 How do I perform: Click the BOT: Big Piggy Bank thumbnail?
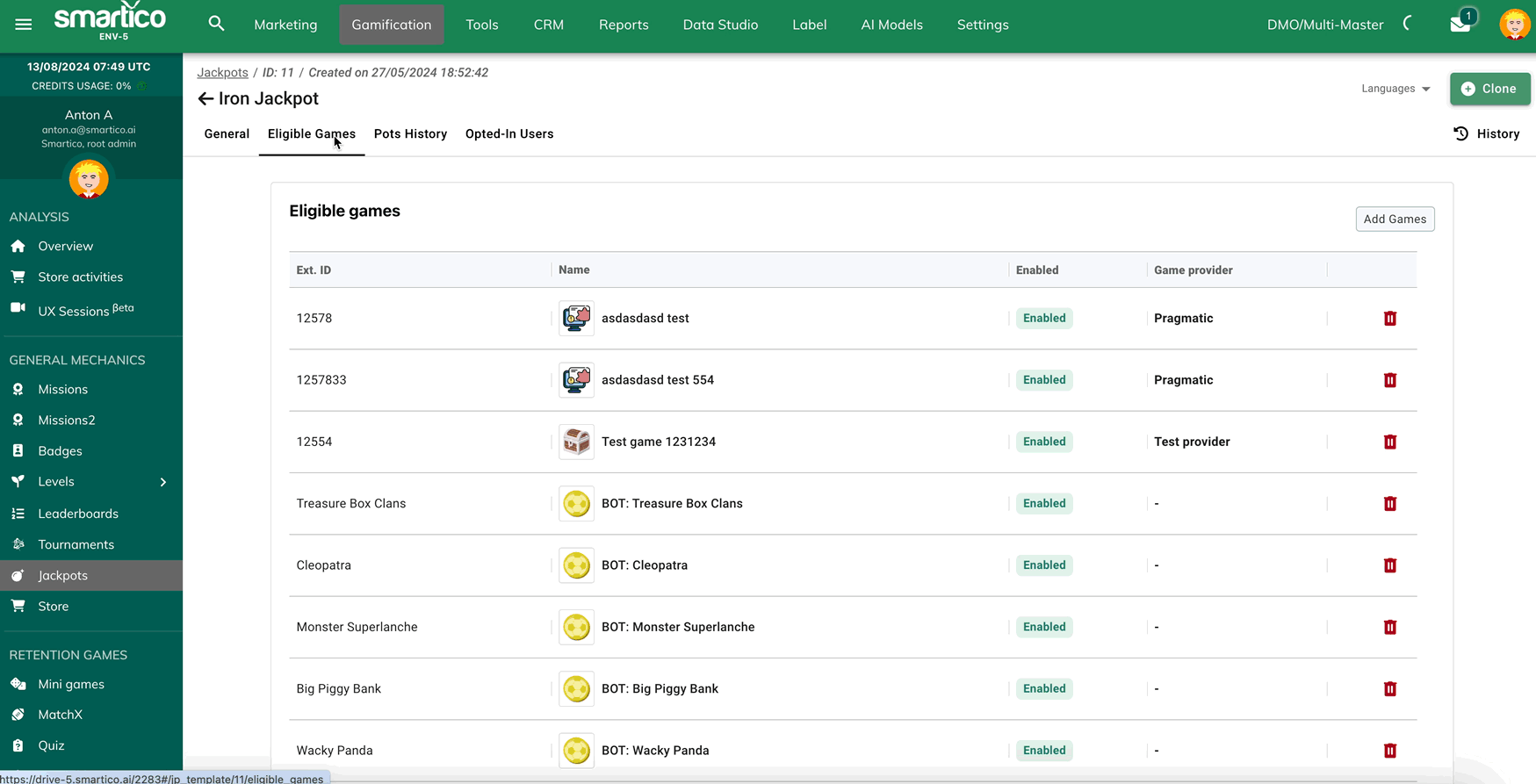coord(576,689)
